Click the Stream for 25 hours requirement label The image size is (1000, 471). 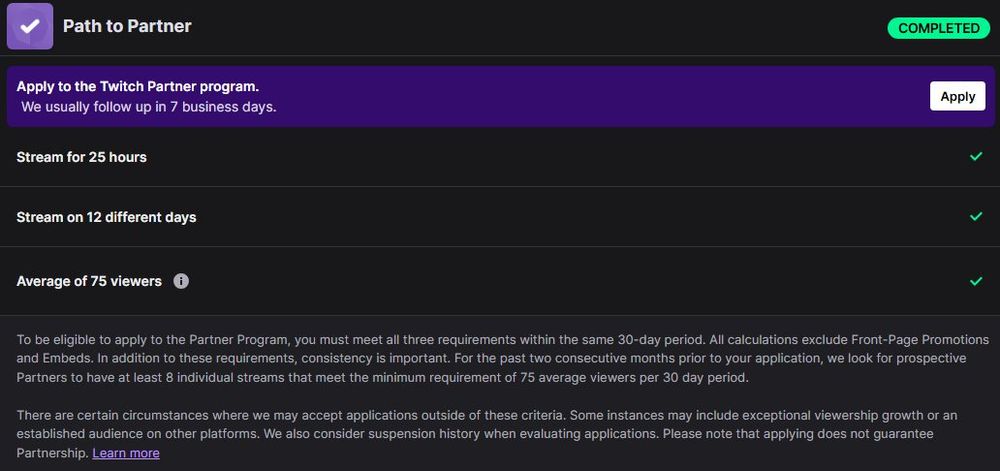(x=82, y=157)
